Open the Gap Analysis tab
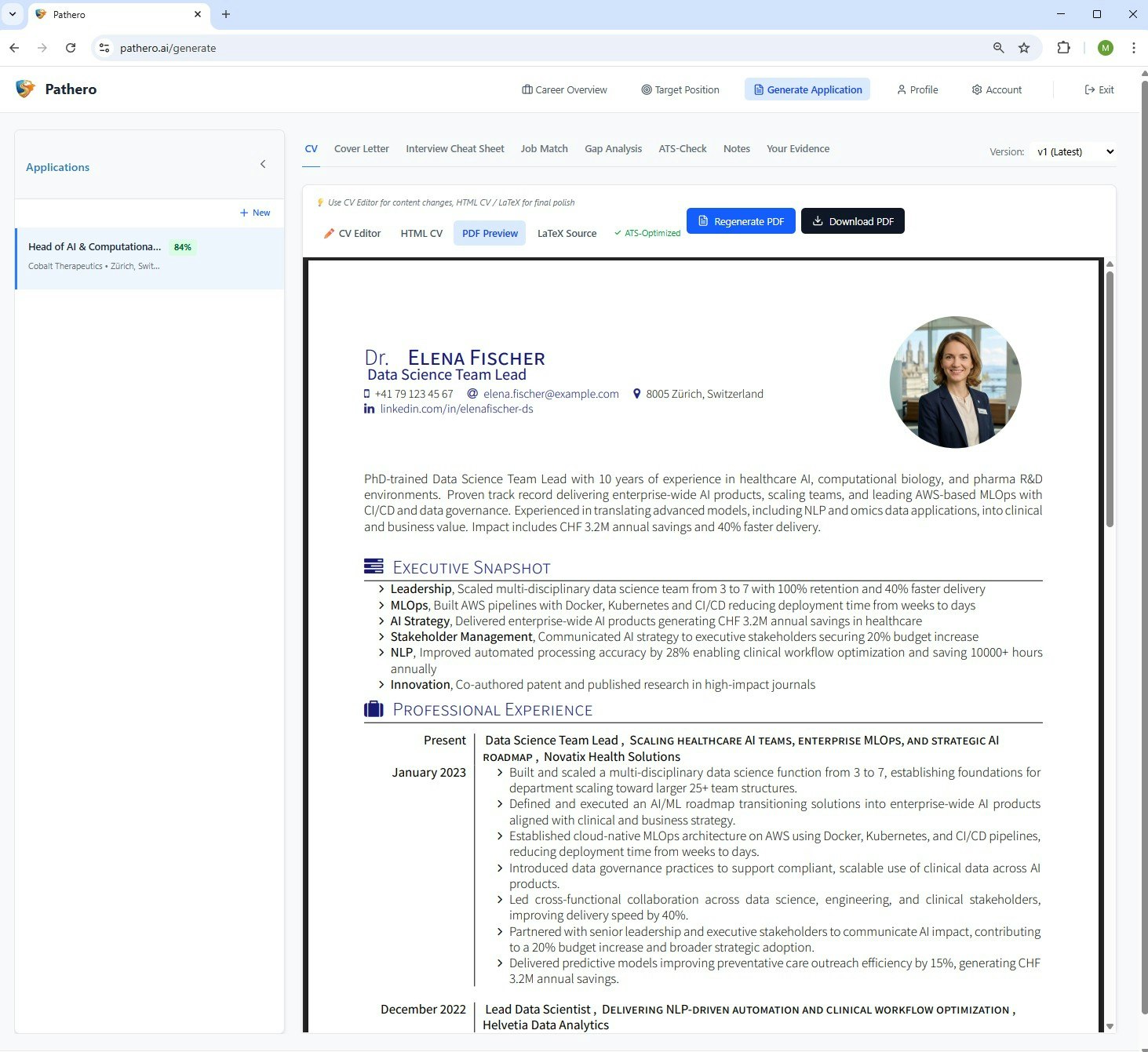This screenshot has height=1052, width=1148. 613,148
